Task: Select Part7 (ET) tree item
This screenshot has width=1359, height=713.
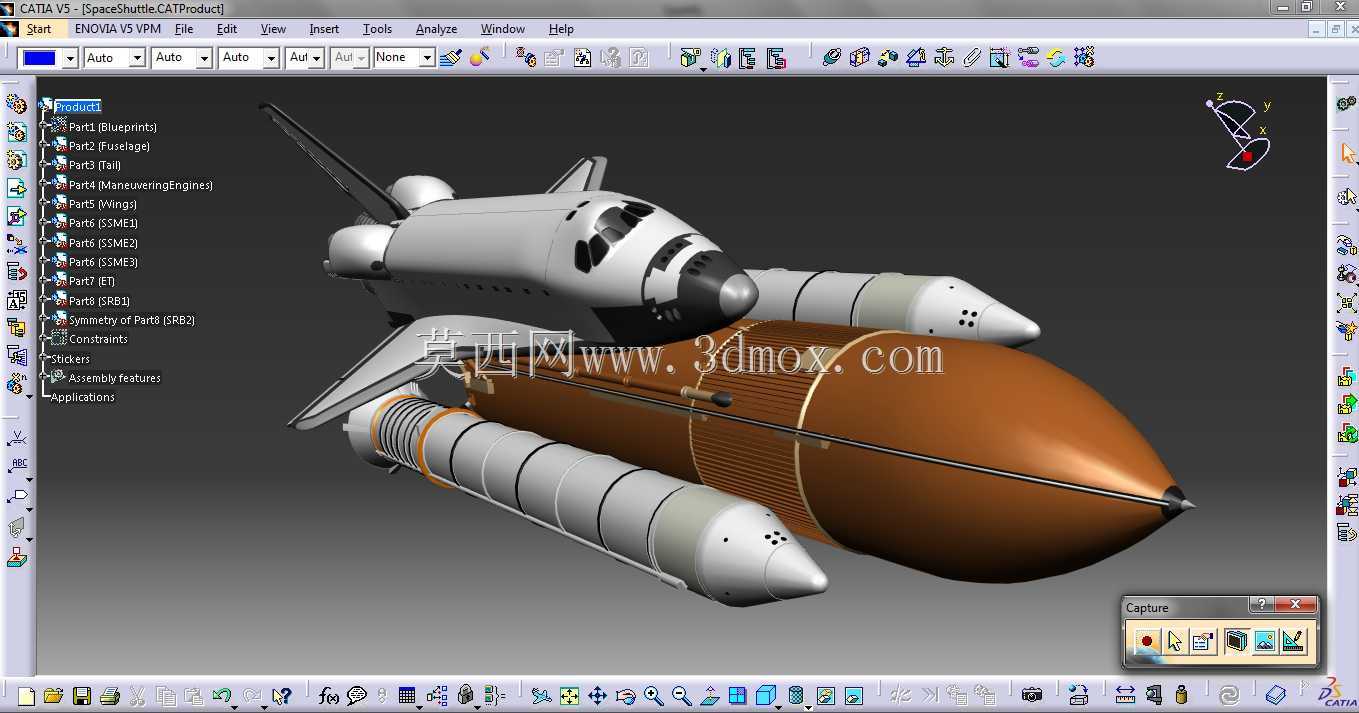Action: click(x=92, y=281)
